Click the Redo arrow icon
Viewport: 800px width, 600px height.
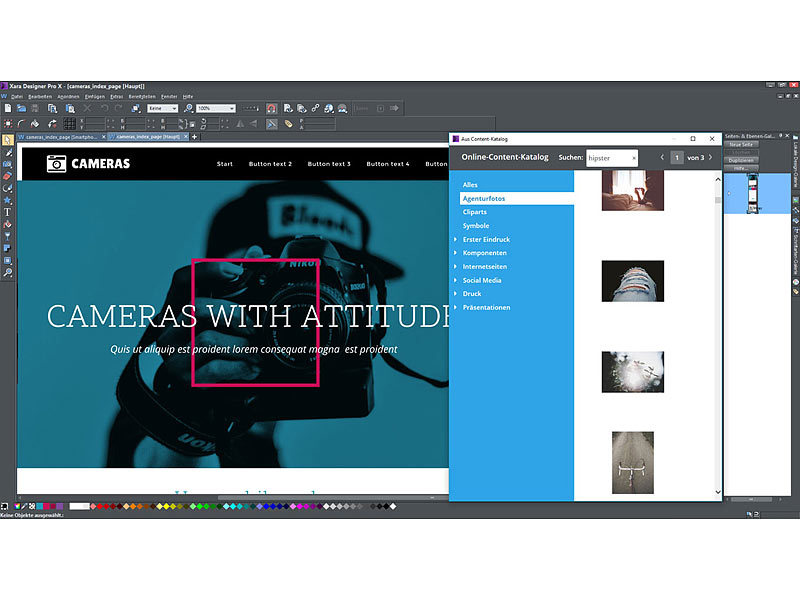[118, 108]
